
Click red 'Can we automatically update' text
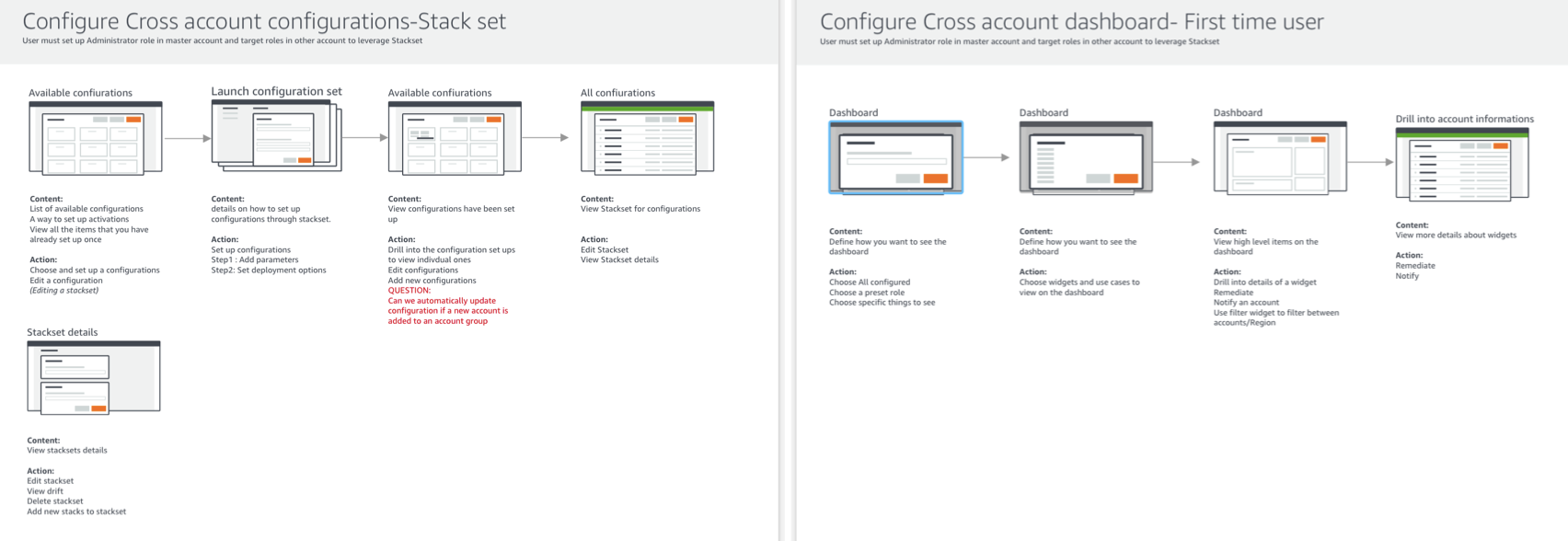point(442,301)
